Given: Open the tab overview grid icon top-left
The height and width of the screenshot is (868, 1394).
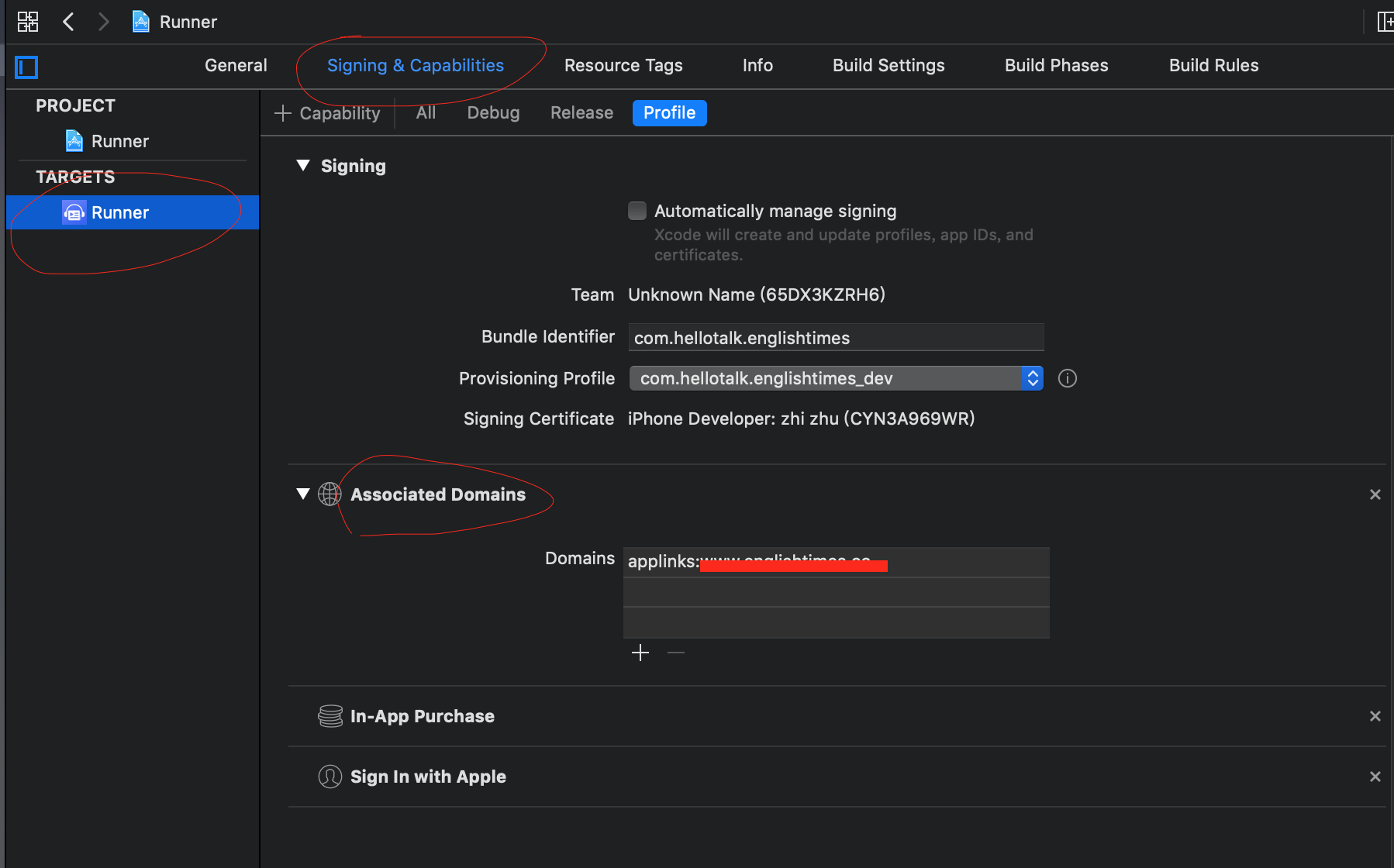Looking at the screenshot, I should coord(27,21).
